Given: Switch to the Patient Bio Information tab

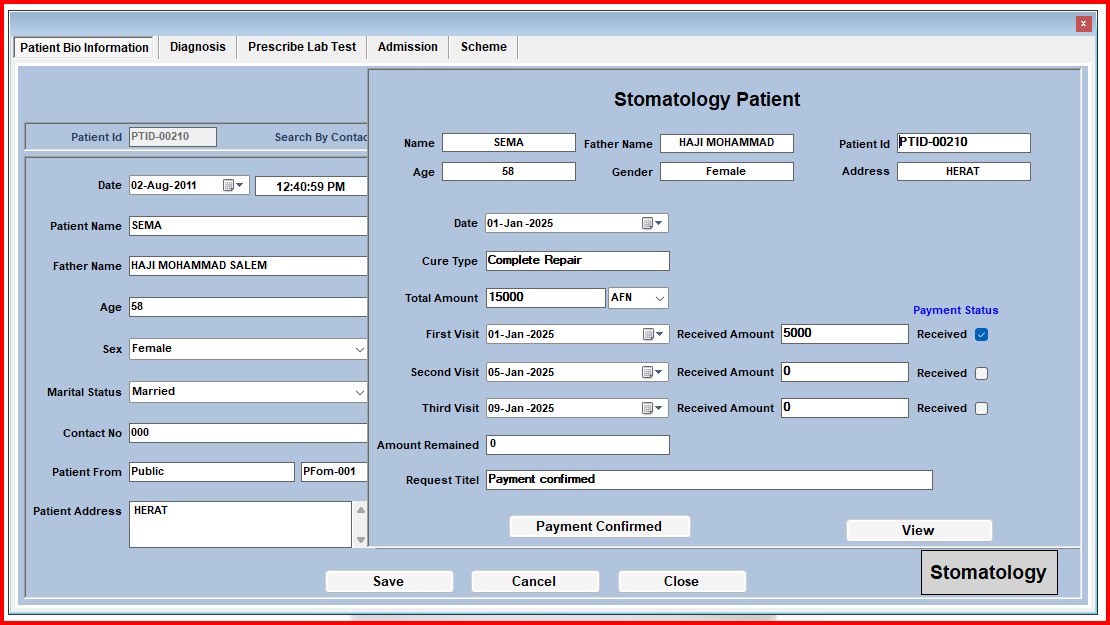Looking at the screenshot, I should [x=84, y=47].
